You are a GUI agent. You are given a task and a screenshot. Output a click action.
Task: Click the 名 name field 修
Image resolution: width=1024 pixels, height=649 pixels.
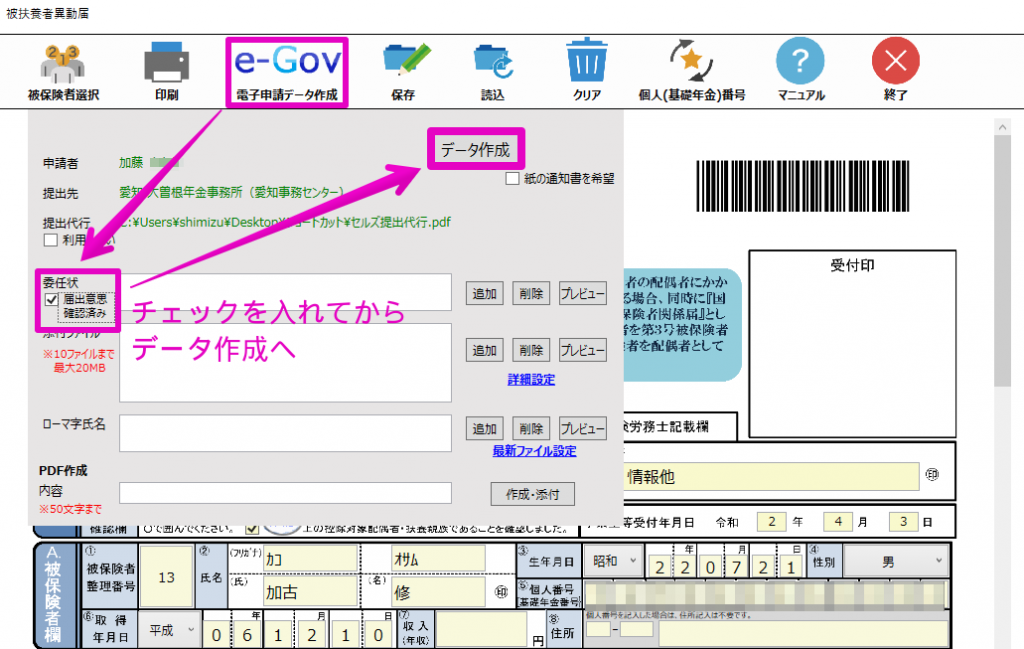(x=438, y=592)
